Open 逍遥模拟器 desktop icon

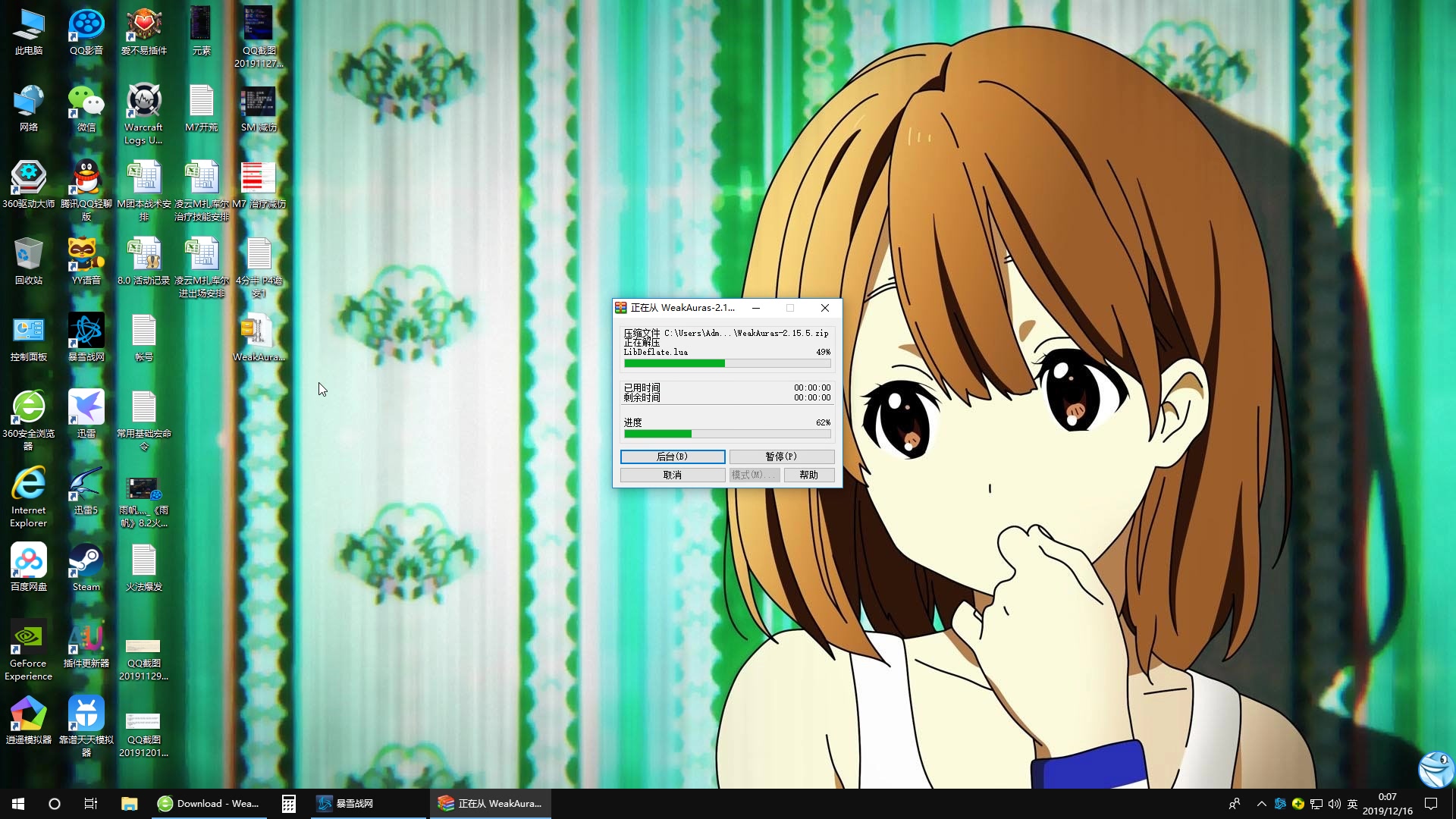coord(29,721)
